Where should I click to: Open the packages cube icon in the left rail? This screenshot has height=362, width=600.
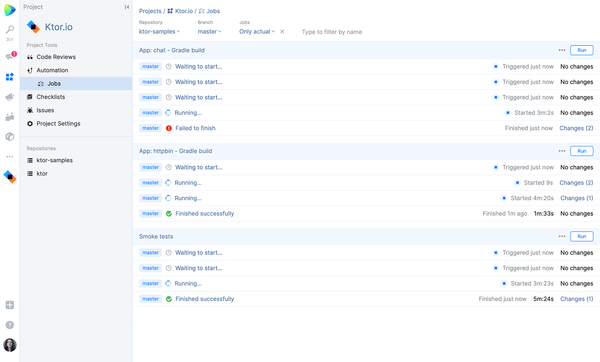tap(10, 137)
